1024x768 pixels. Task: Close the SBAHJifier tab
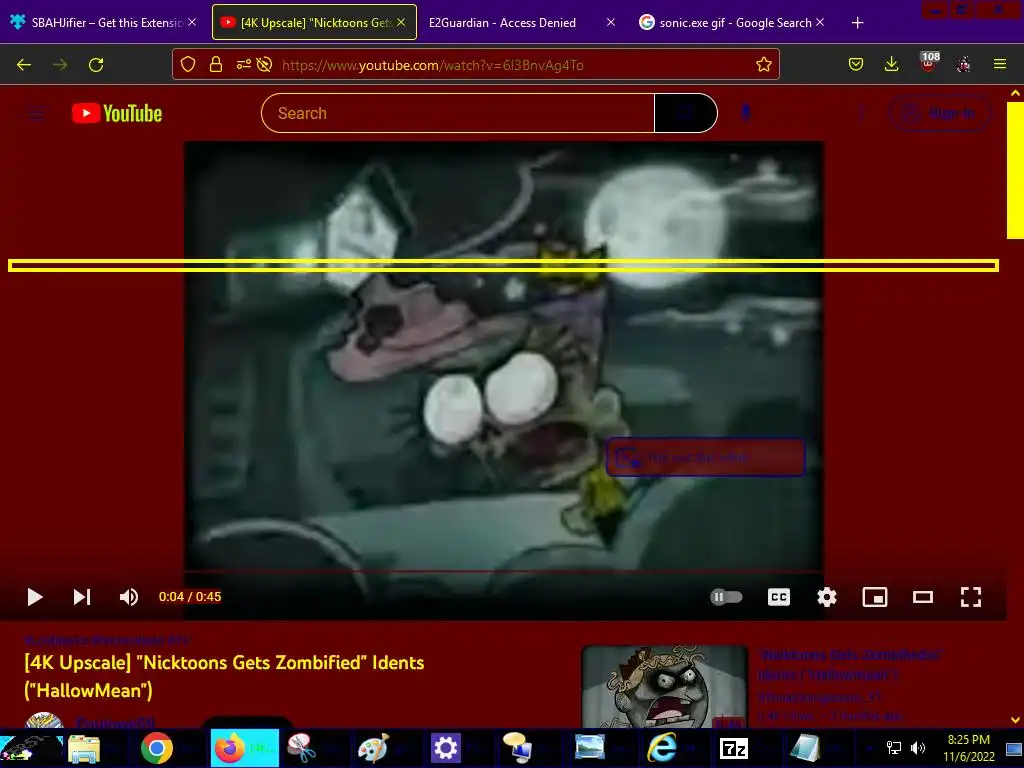click(x=192, y=22)
